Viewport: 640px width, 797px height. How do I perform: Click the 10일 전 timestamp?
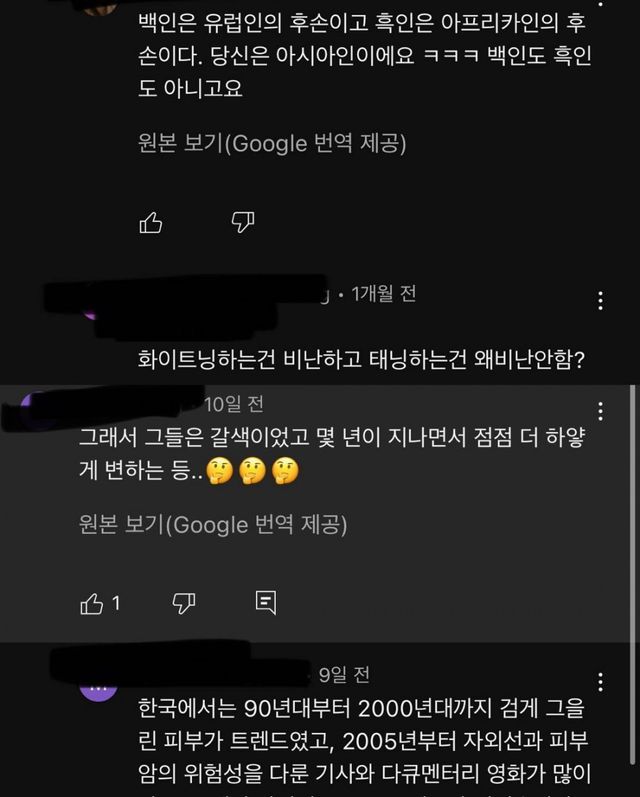(234, 404)
